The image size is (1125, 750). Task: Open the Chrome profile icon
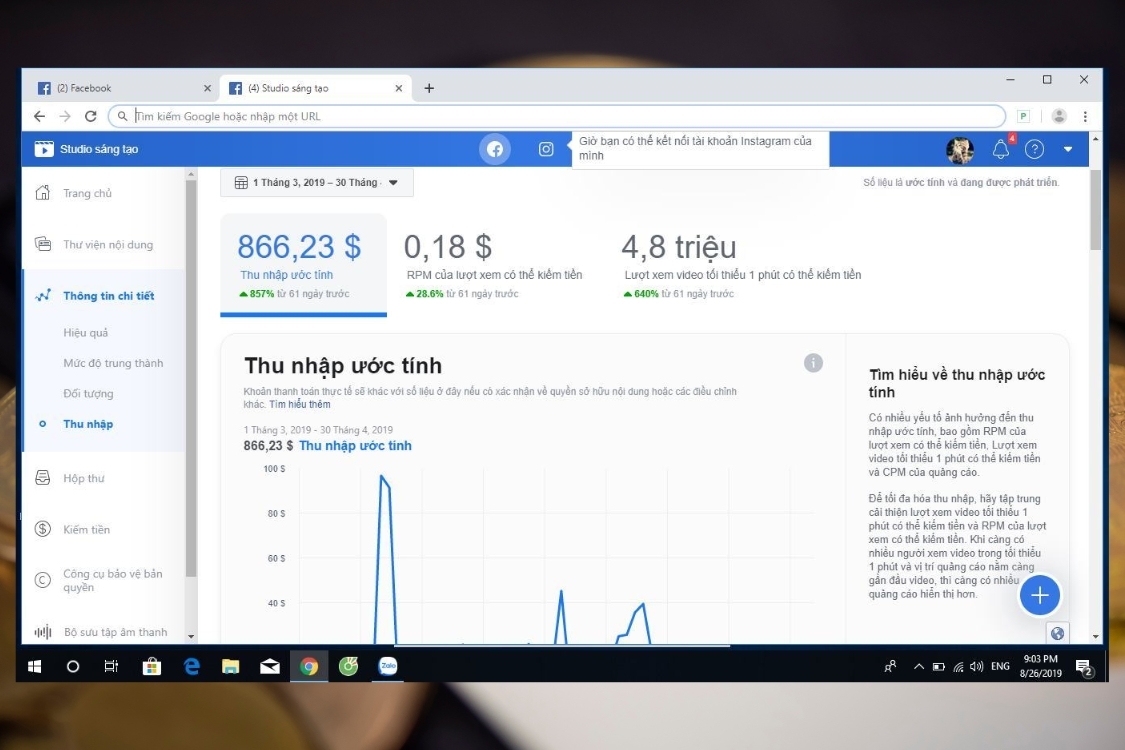[x=1059, y=116]
